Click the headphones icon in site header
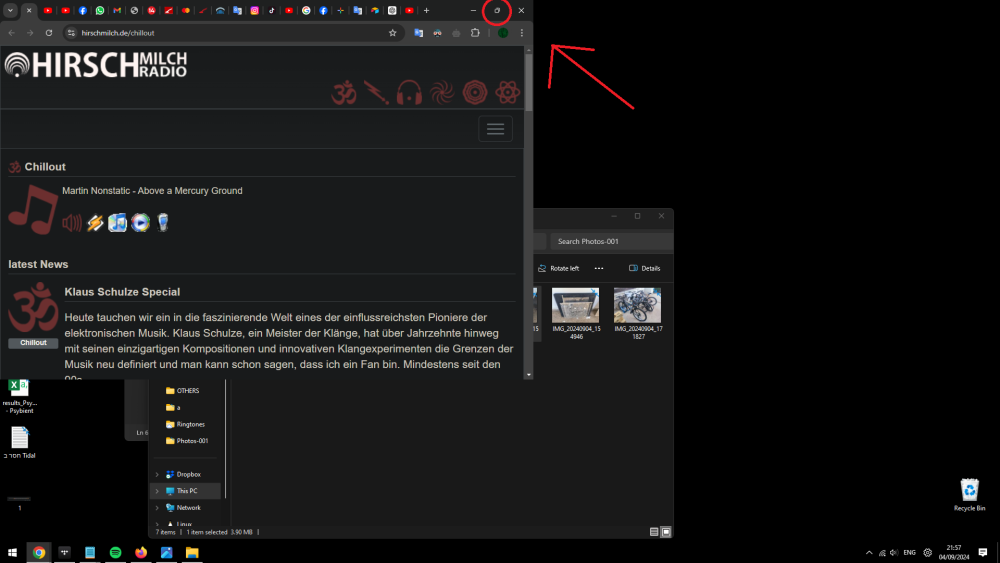 pos(409,93)
